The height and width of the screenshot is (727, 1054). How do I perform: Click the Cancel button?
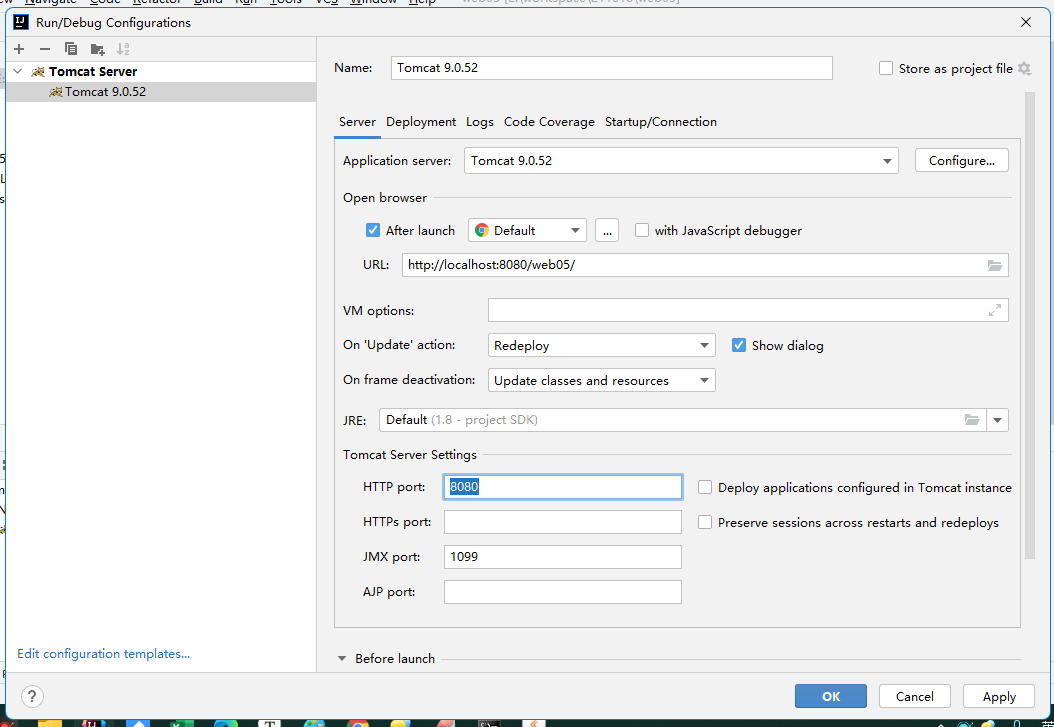coord(915,697)
